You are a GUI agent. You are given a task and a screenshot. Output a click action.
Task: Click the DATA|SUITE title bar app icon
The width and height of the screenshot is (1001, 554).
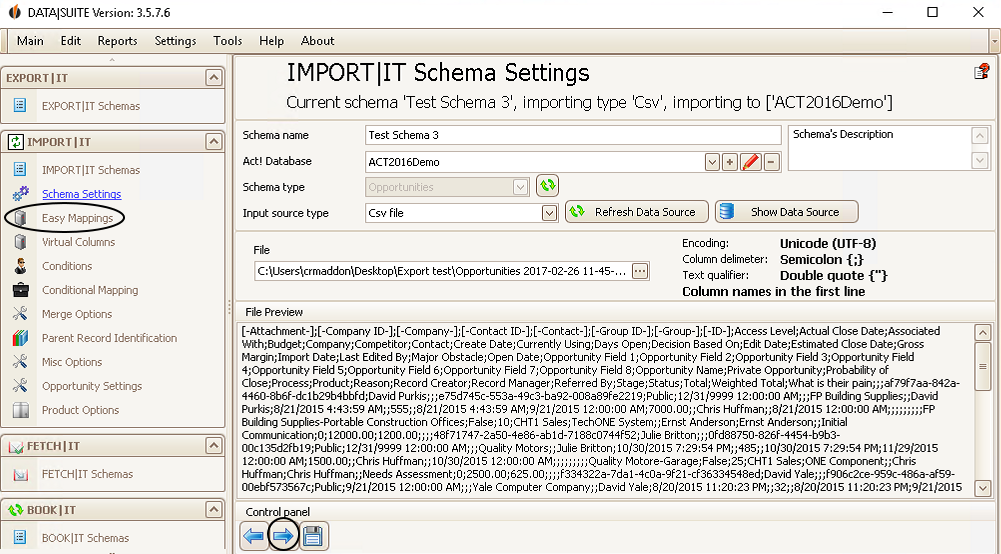14,12
